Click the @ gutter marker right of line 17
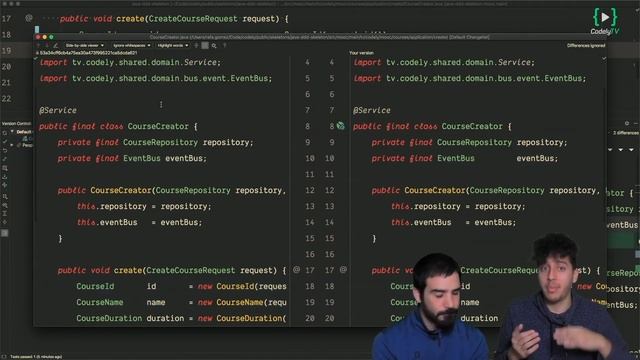 [343, 270]
